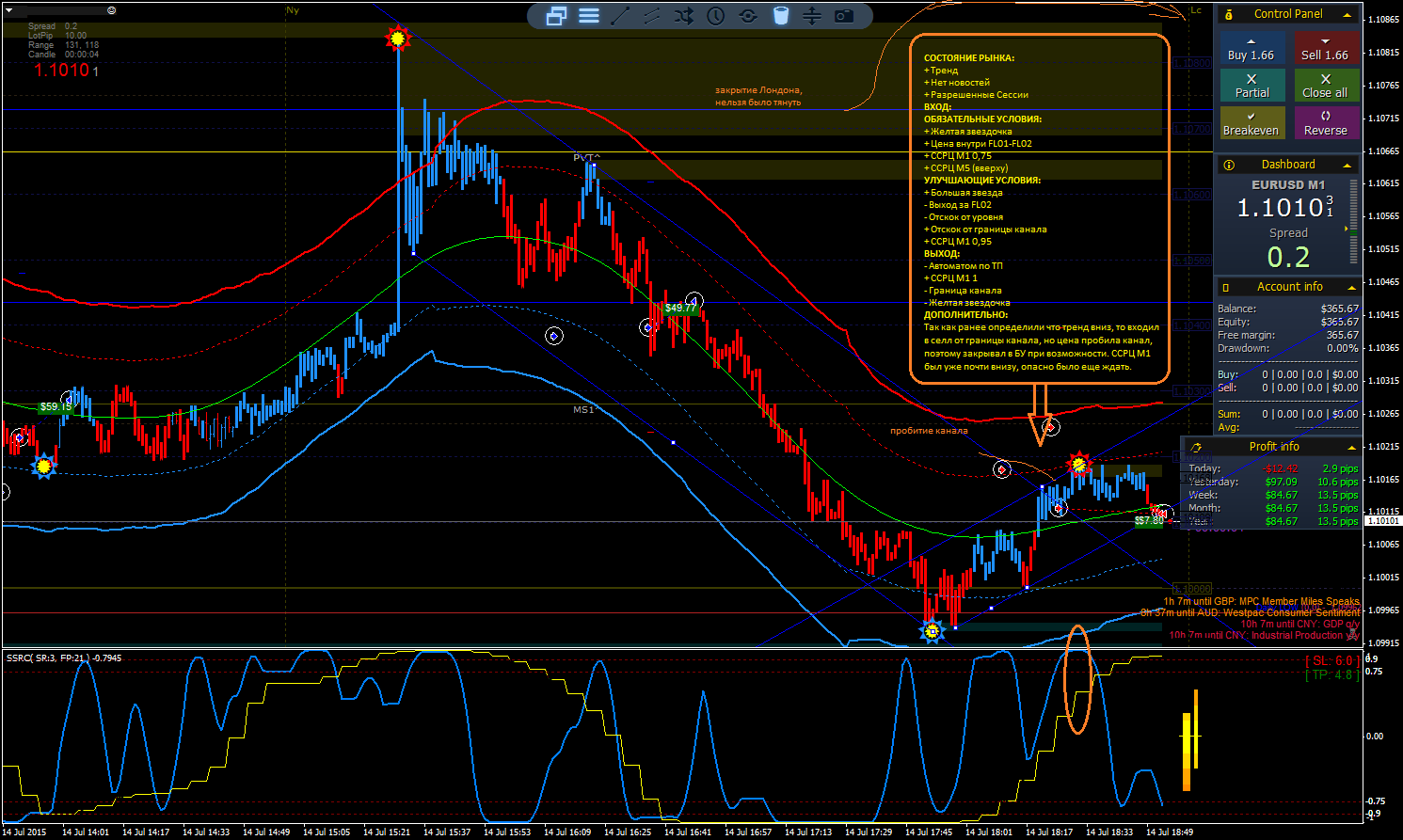1403x840 pixels.
Task: Click the orange bordered market notes box
Action: [1040, 209]
